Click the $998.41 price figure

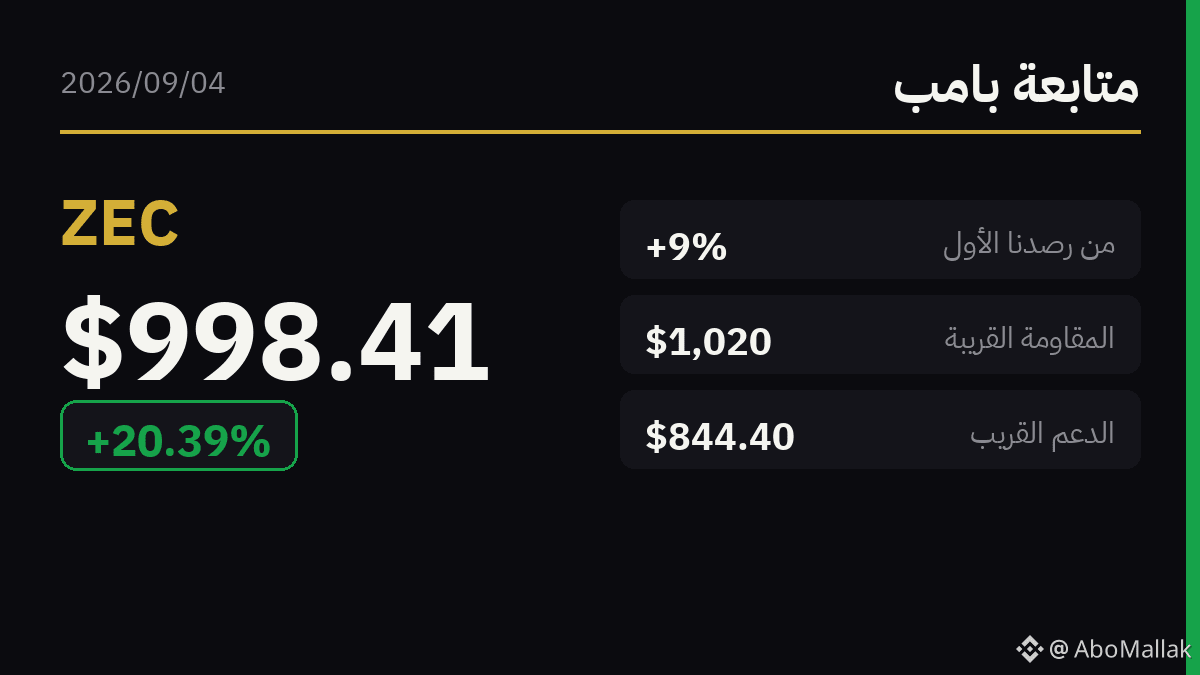point(276,342)
